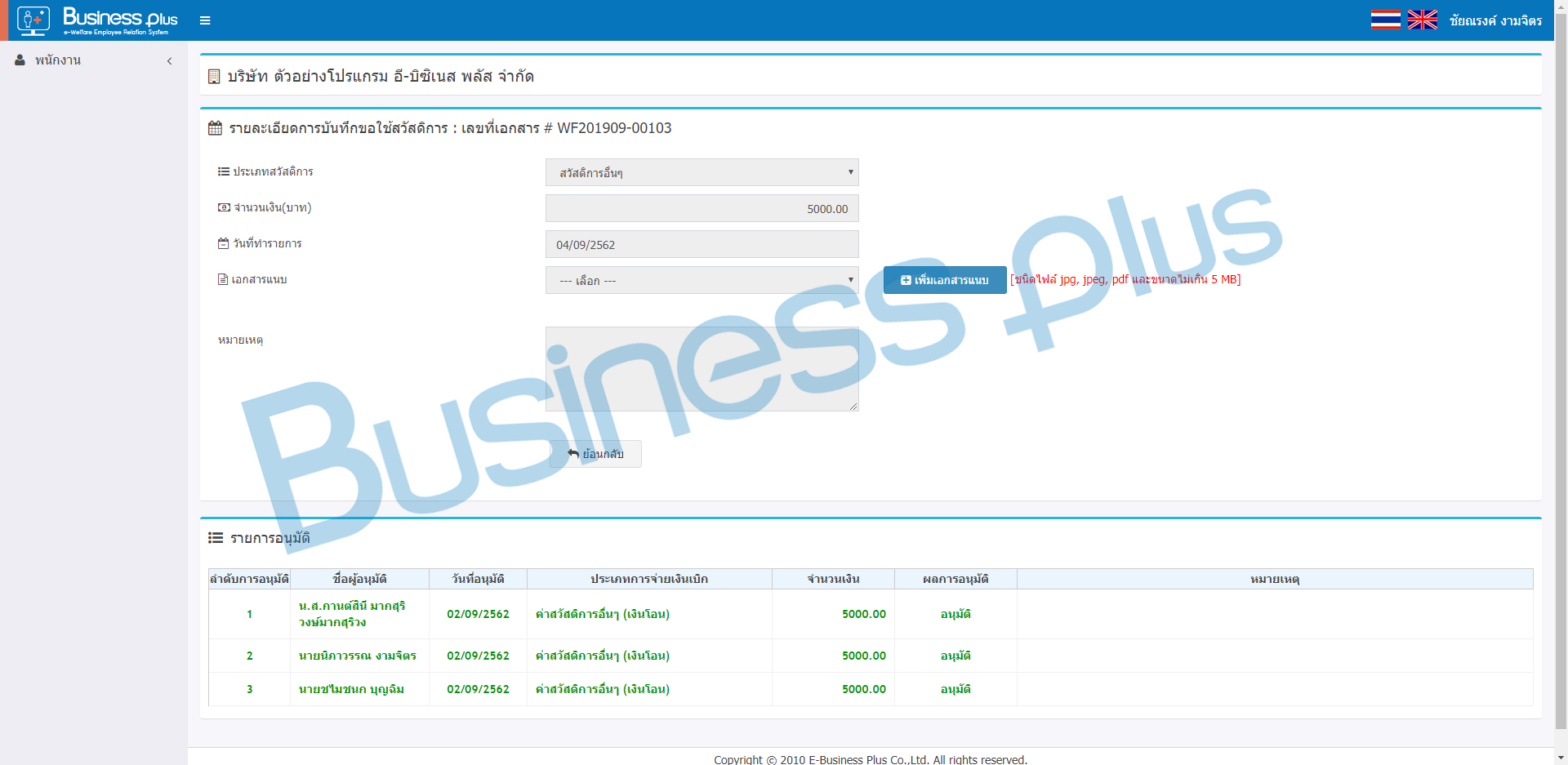Click approver name น.ส.กานต์สินี มากสุริวงษ์
Viewport: 1568px width, 765px height.
tap(352, 614)
